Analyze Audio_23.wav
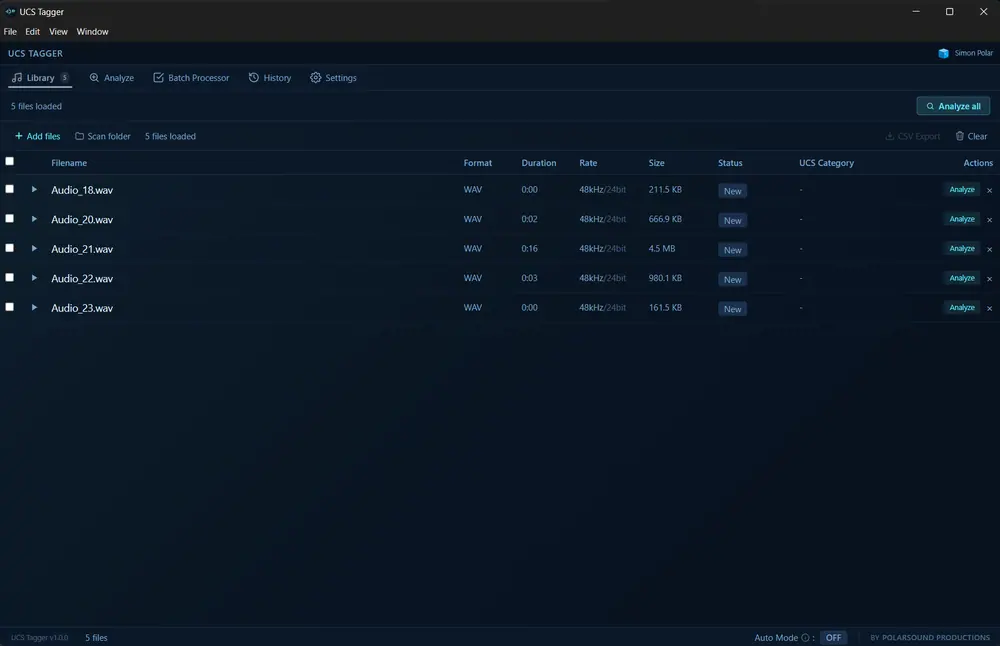Screen dimensions: 1000x646 pyautogui.click(x=962, y=307)
